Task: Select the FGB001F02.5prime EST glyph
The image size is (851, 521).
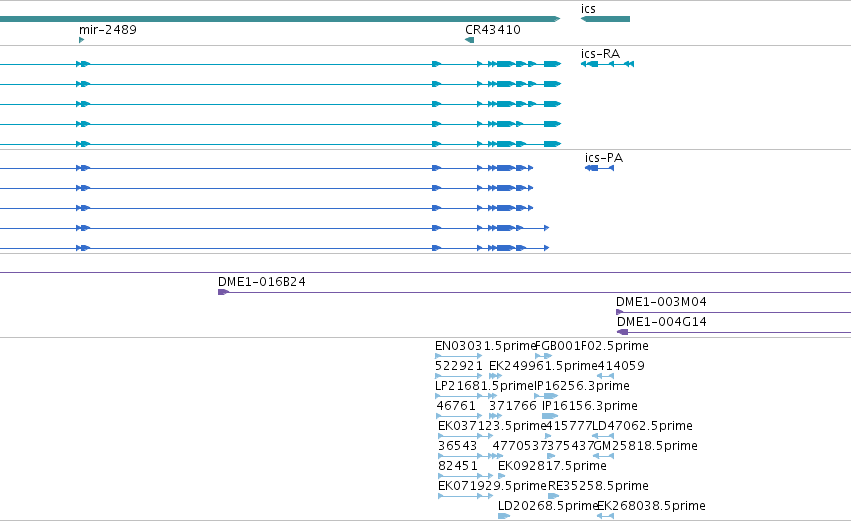Action: coord(543,356)
